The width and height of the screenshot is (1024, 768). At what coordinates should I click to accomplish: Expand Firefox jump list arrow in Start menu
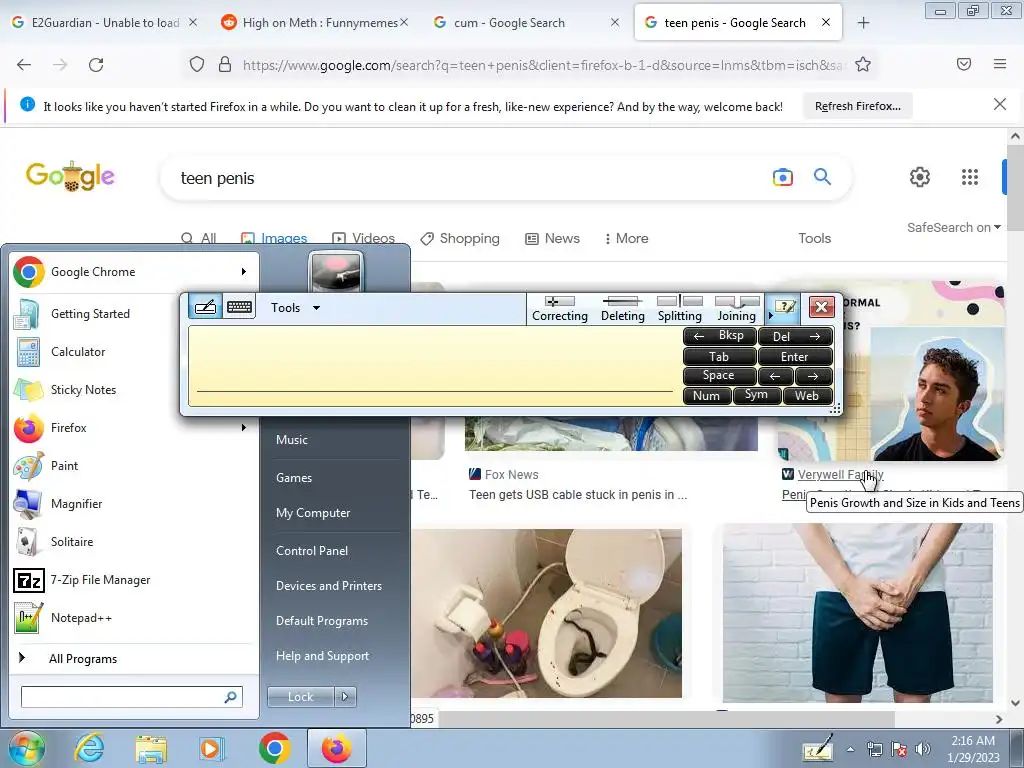click(244, 427)
